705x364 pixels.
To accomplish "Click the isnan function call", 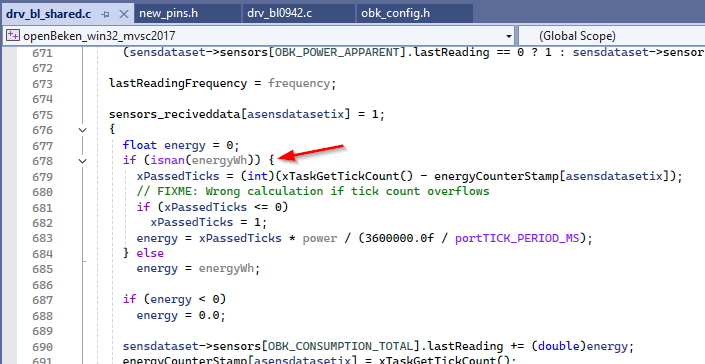I will (165, 160).
